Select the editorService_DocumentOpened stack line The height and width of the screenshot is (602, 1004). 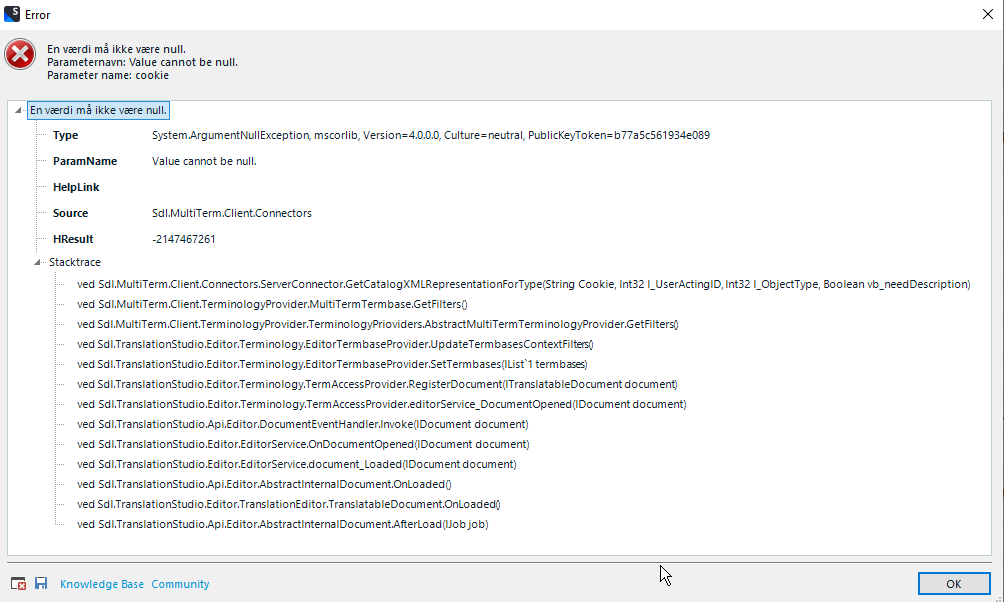pyautogui.click(x=382, y=404)
